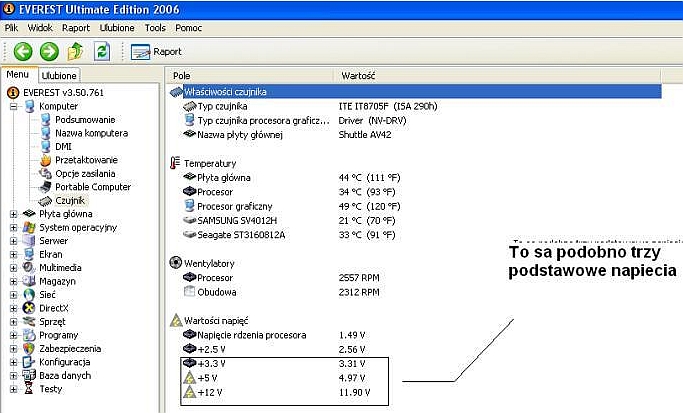Screen dimensions: 683x413
Task: Select the Komputer icon in tree
Action: tap(30, 106)
